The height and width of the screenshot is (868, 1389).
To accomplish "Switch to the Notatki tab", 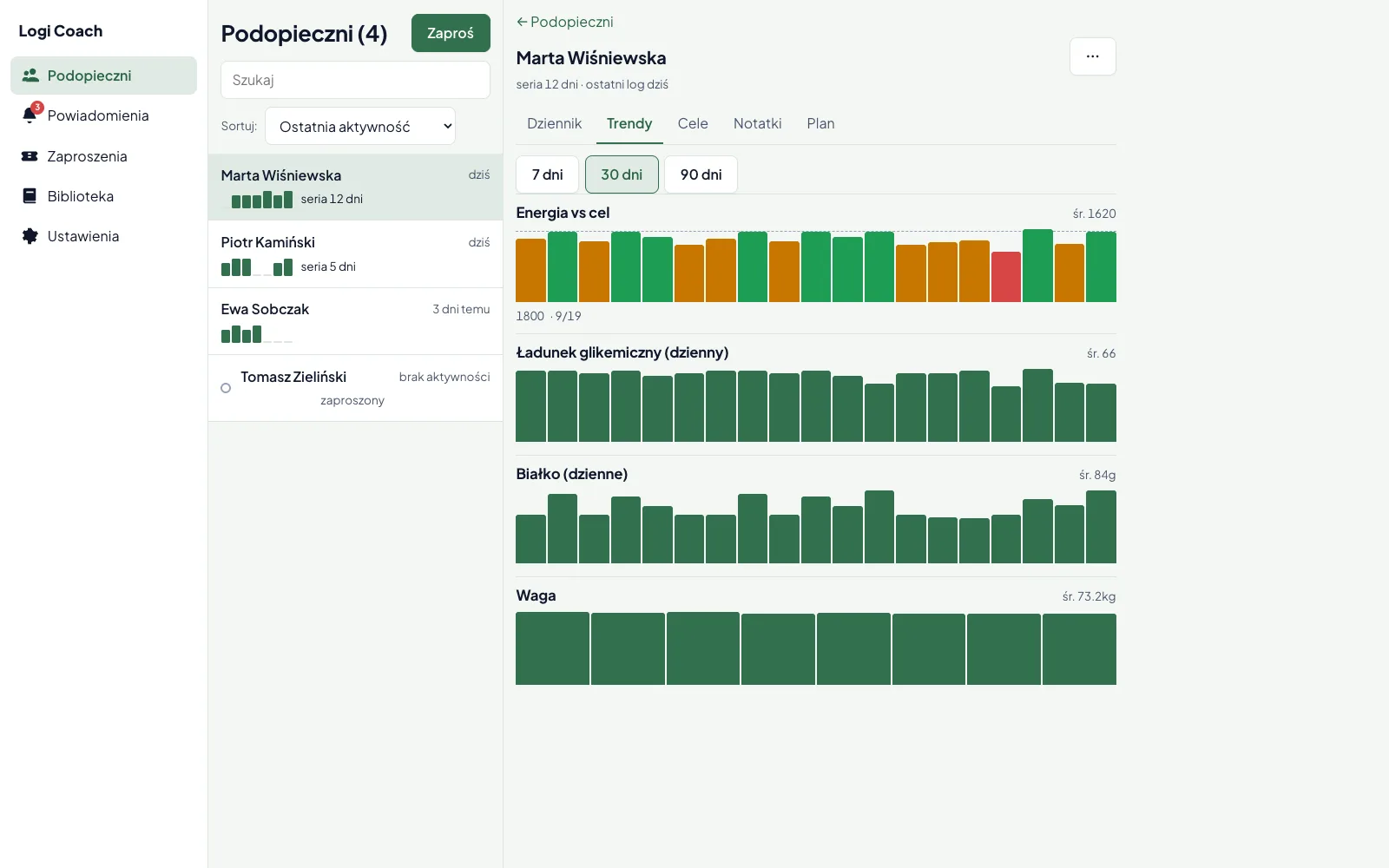I will coord(758,123).
